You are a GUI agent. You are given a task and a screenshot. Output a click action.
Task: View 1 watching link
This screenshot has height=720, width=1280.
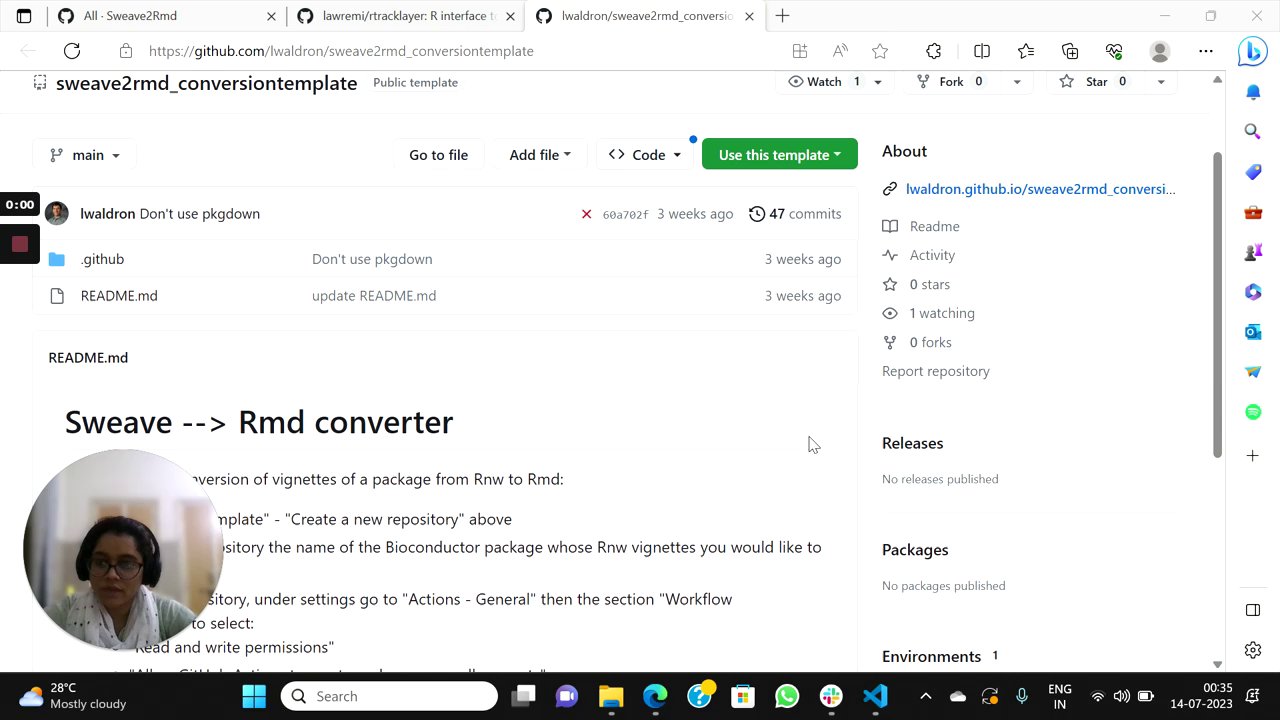pyautogui.click(x=941, y=314)
